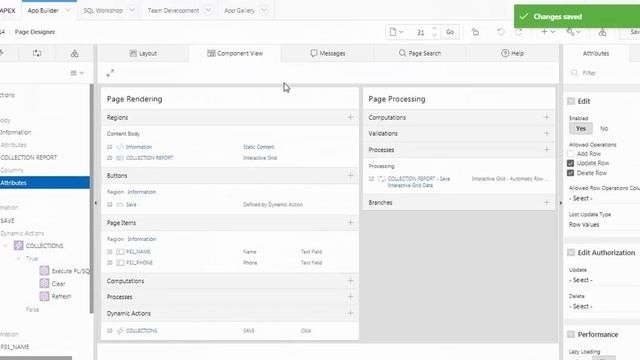This screenshot has height=360, width=640.
Task: Open the shared components icon
Action: (602, 32)
